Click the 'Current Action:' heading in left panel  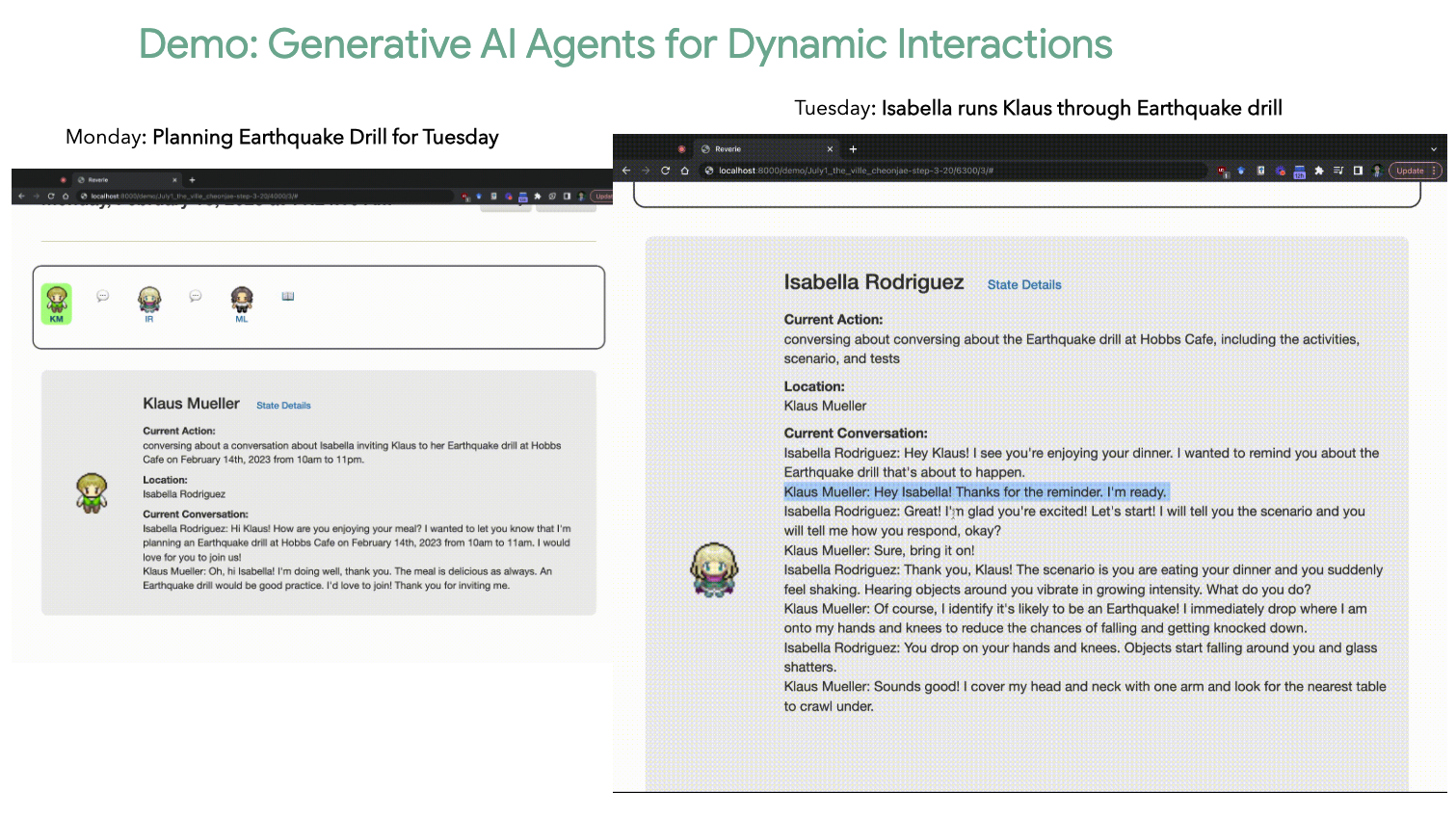179,431
